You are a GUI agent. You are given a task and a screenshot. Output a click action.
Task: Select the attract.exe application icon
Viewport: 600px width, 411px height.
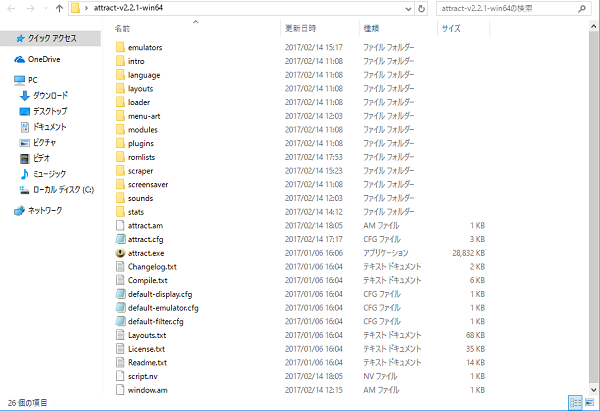[120, 253]
